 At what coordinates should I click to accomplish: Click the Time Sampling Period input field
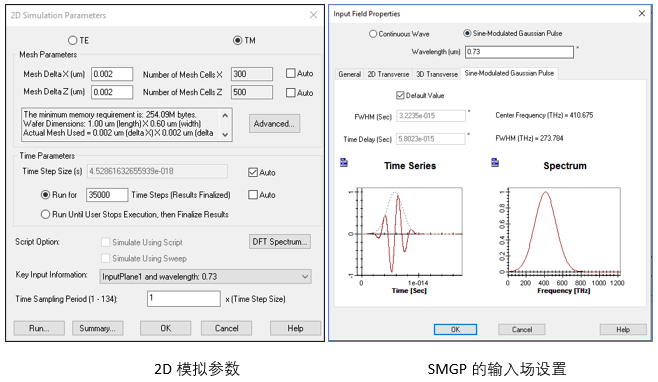coord(184,299)
